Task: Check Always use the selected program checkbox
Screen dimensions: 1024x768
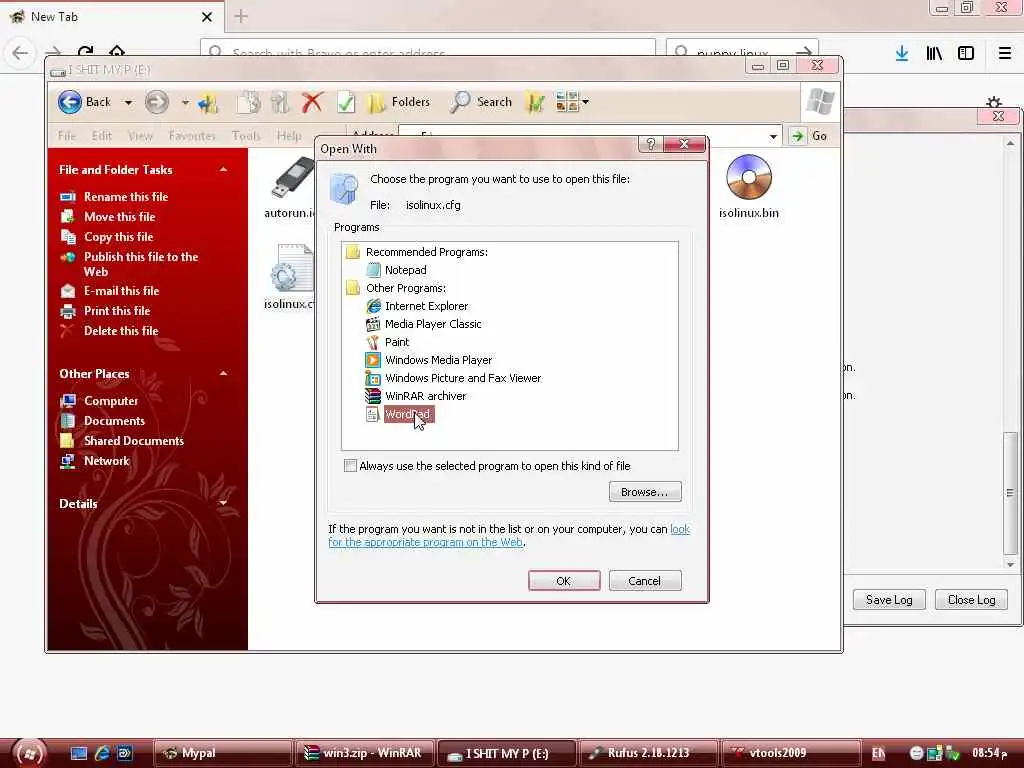Action: 350,466
